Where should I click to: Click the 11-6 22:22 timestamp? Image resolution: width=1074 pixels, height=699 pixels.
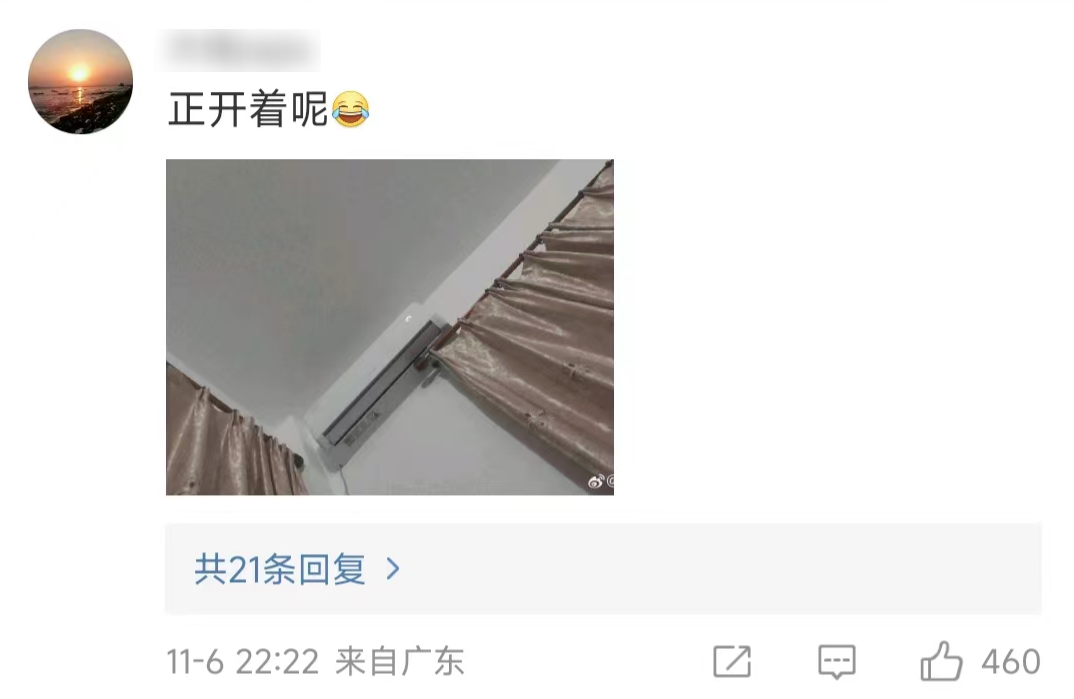pyautogui.click(x=242, y=662)
